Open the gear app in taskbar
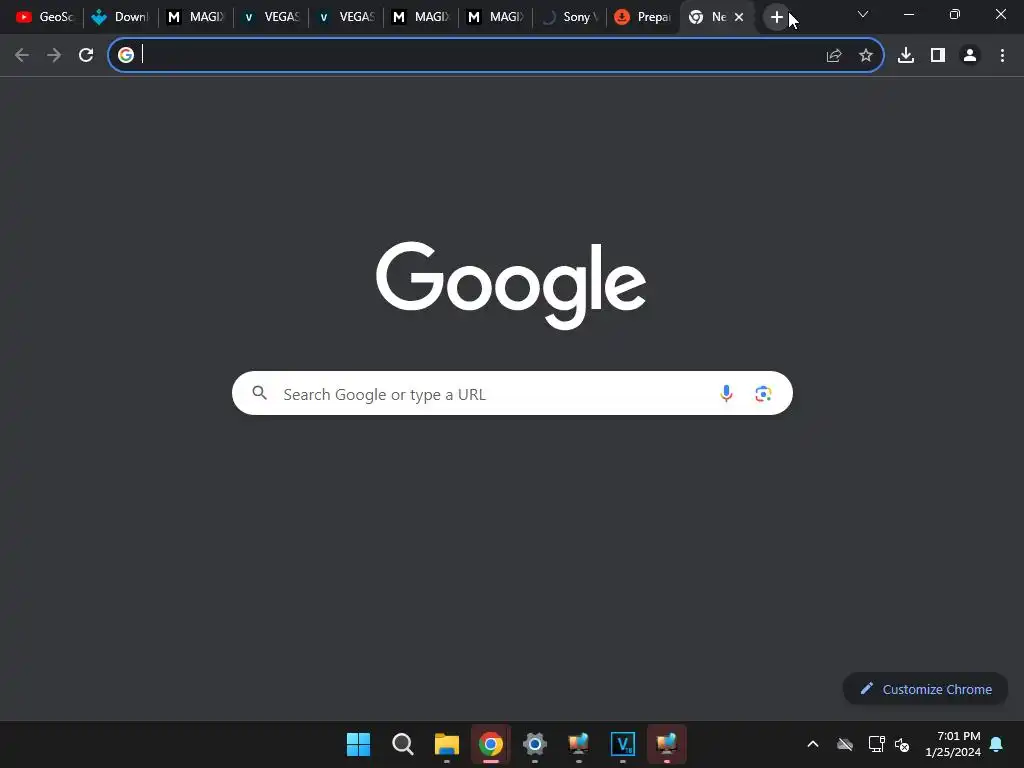 (535, 744)
